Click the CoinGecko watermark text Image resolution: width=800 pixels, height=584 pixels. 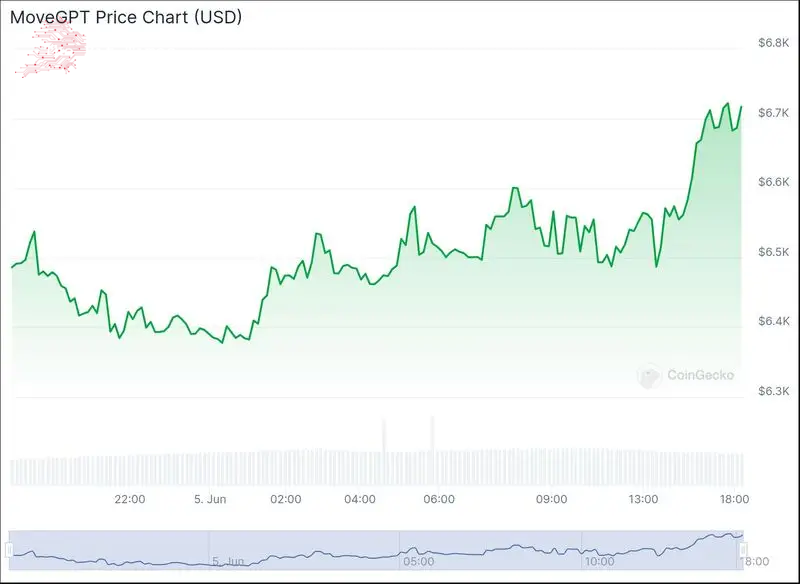click(x=700, y=375)
